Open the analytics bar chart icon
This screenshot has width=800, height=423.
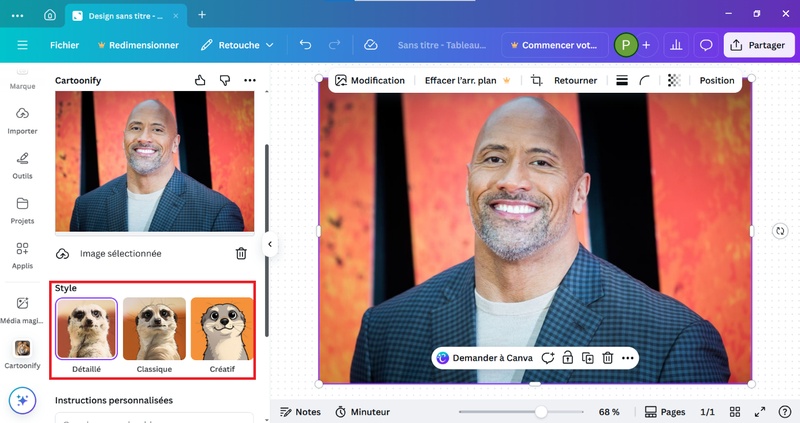tap(677, 45)
